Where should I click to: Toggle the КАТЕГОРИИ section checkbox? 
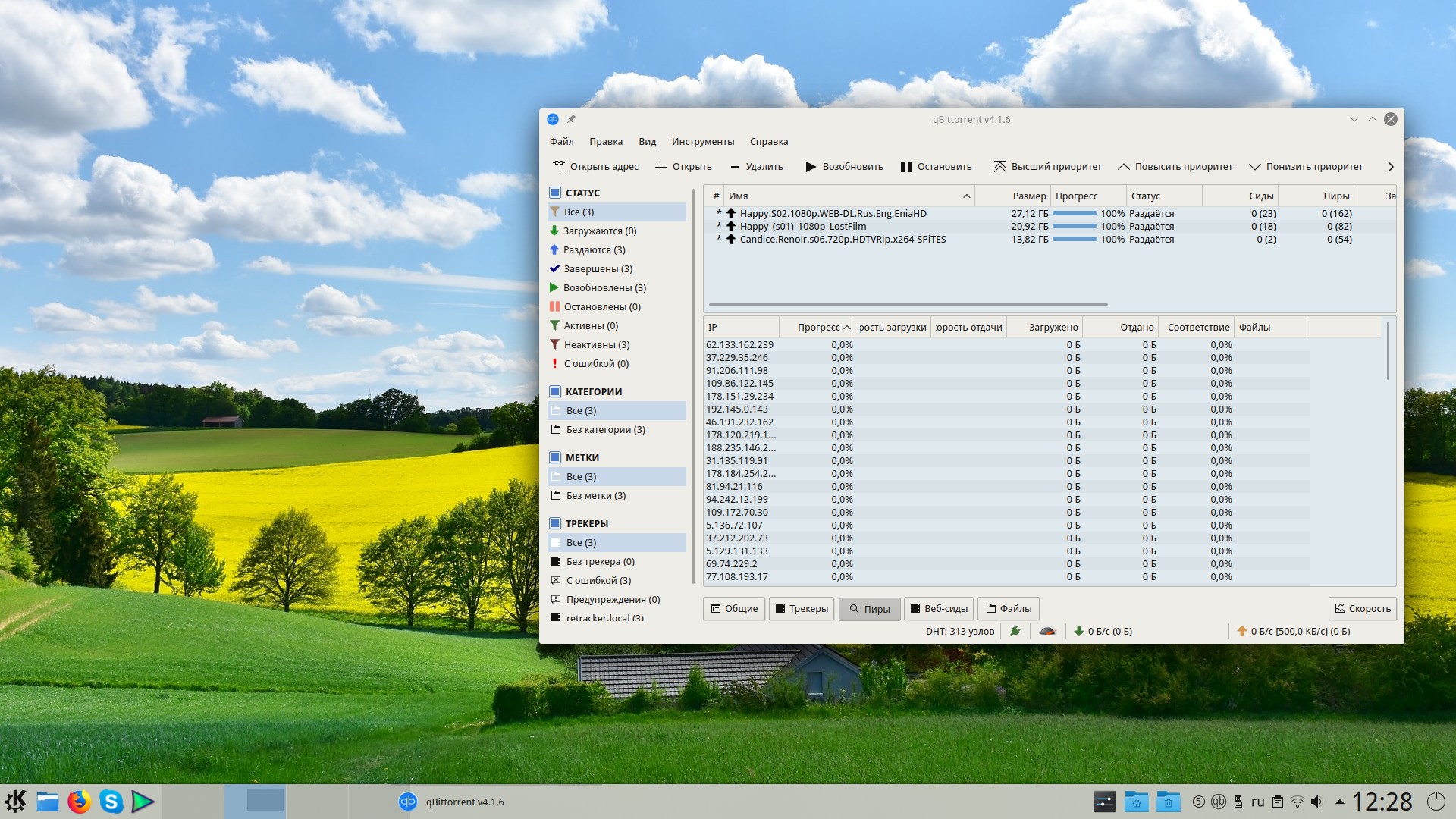tap(555, 391)
